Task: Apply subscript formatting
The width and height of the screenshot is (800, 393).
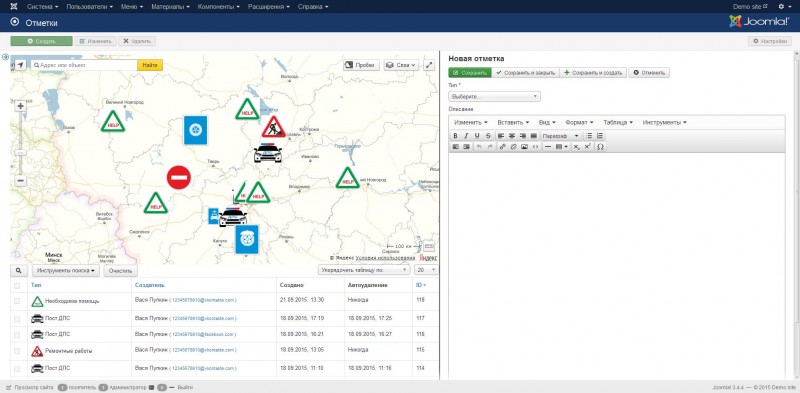Action: (577, 146)
